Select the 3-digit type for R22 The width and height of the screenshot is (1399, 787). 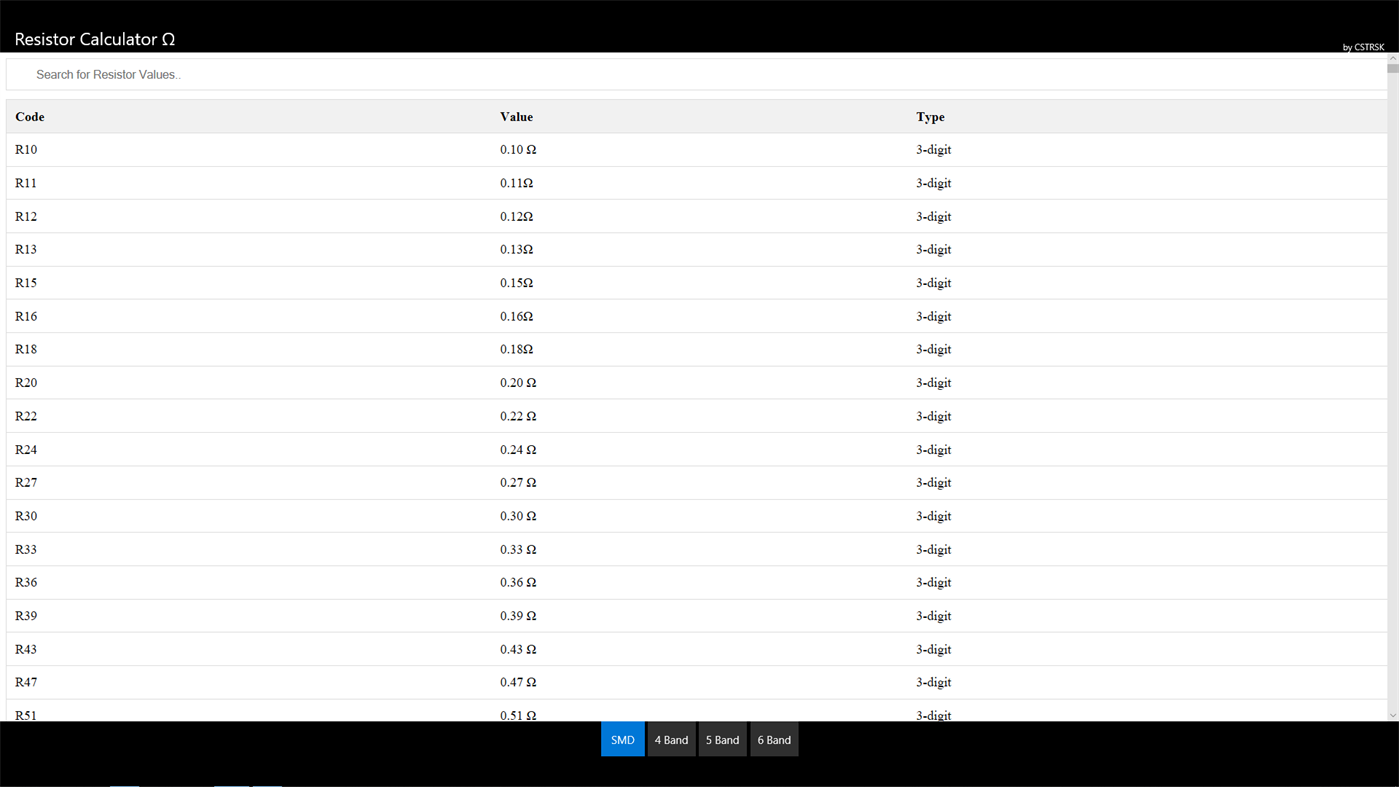tap(933, 416)
